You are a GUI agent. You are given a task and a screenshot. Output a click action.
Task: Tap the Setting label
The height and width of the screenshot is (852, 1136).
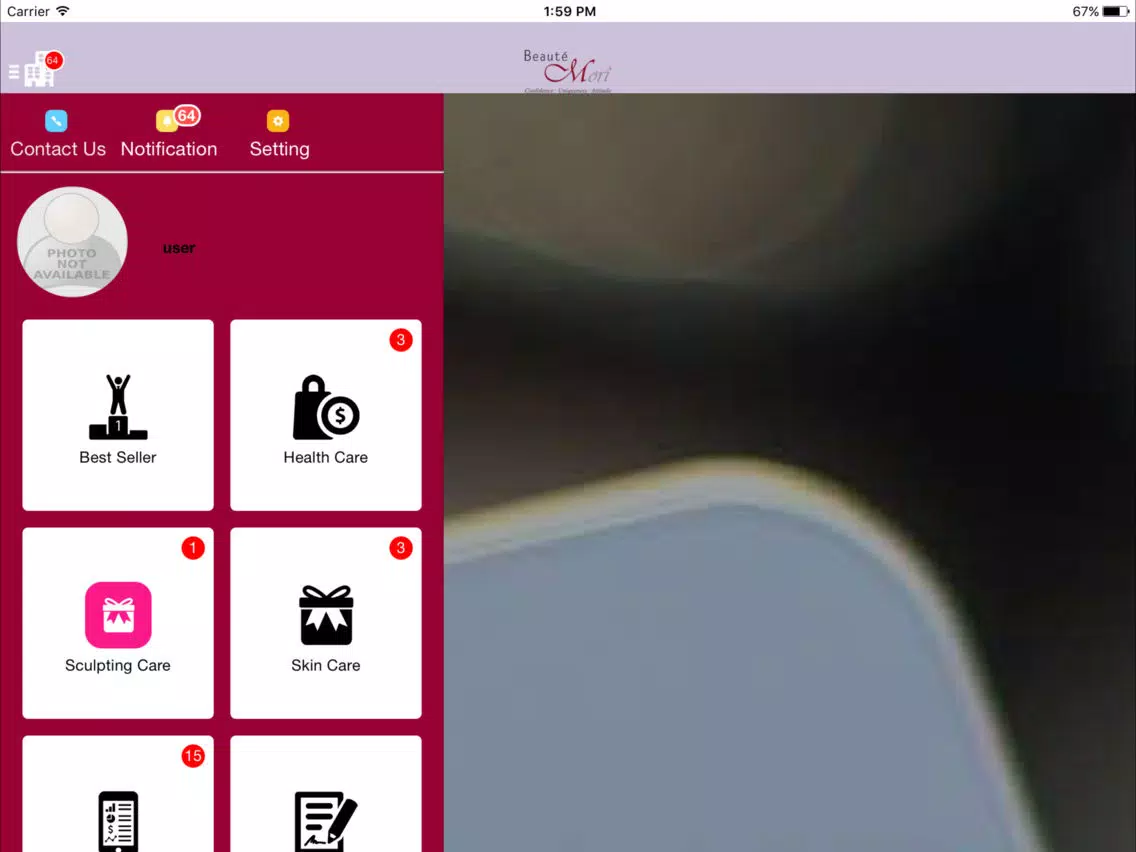coord(280,149)
